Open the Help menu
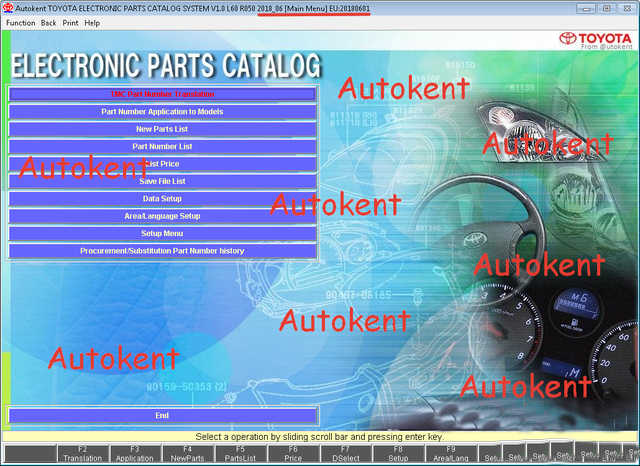 (x=92, y=23)
